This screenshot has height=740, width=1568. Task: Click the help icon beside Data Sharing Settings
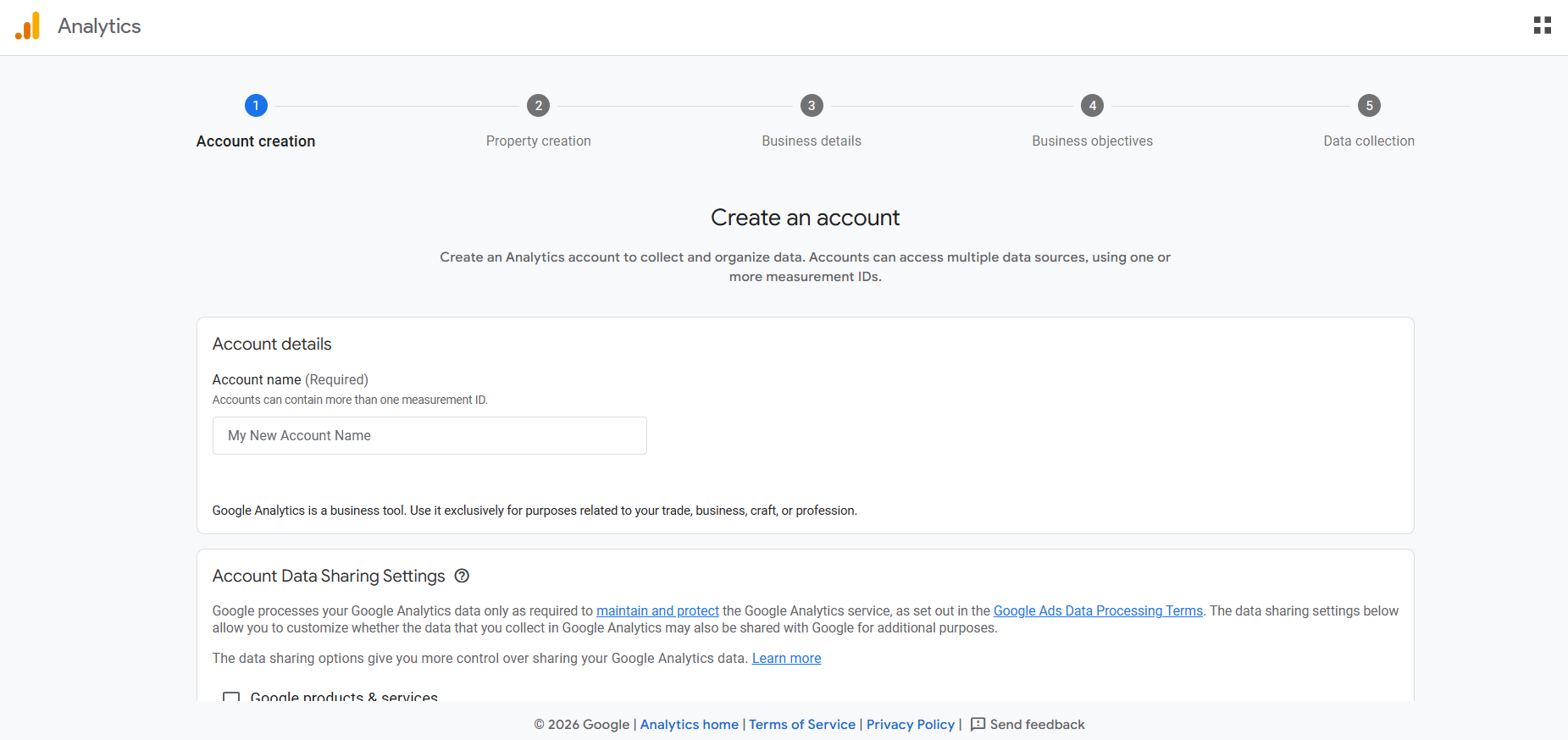pos(462,576)
